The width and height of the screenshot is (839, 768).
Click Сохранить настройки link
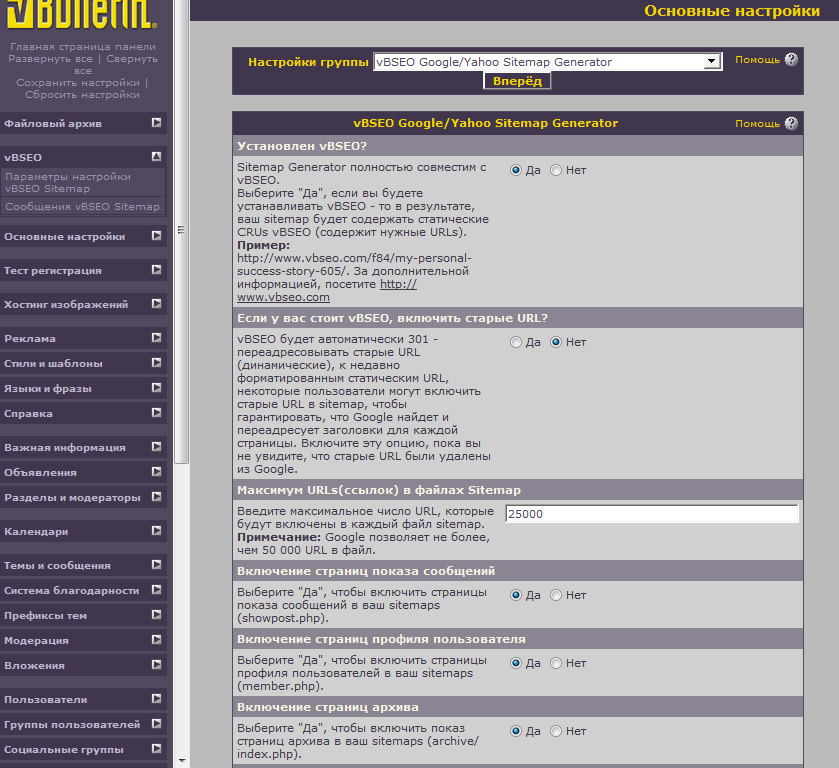(78, 82)
